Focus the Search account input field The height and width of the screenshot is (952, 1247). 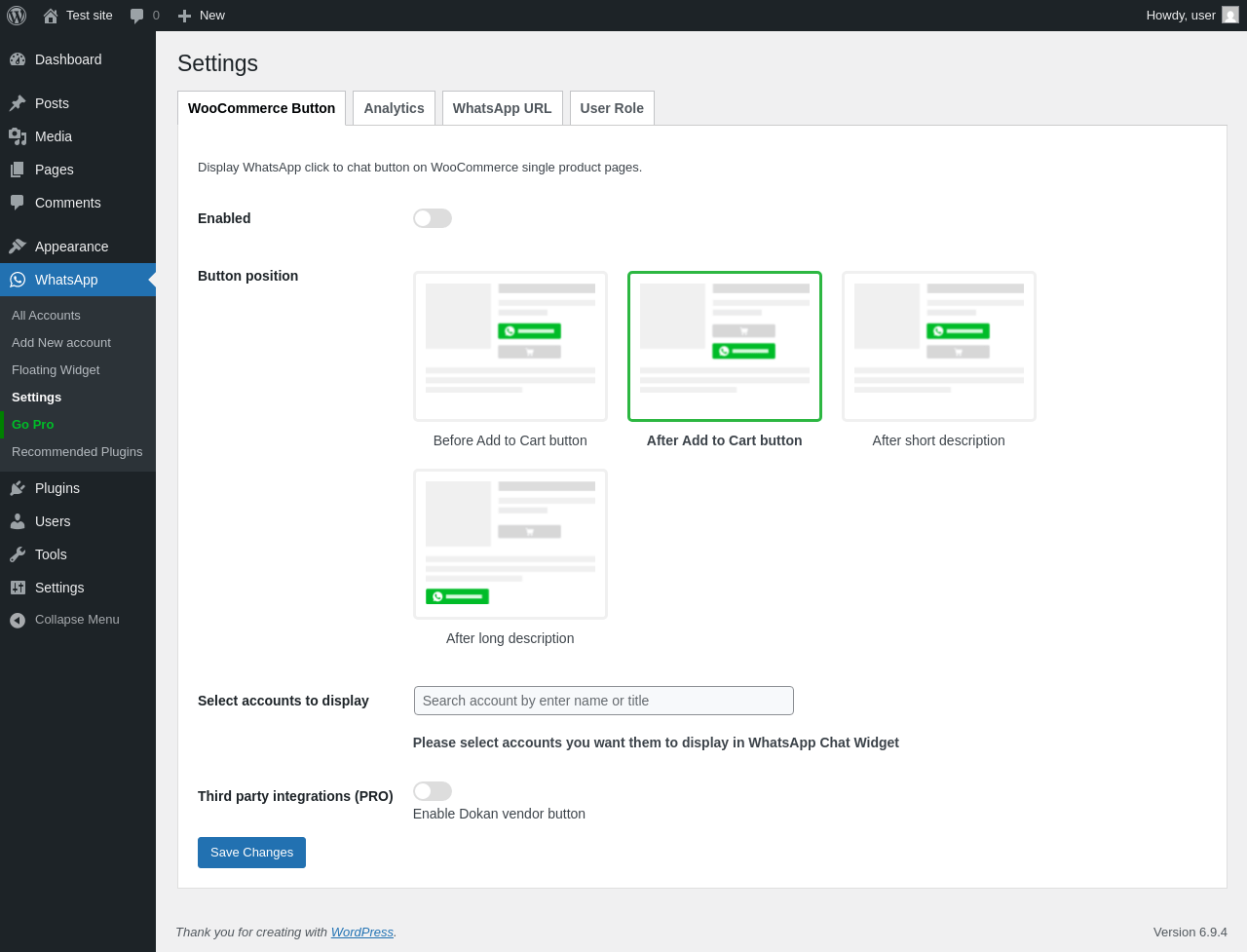click(603, 701)
